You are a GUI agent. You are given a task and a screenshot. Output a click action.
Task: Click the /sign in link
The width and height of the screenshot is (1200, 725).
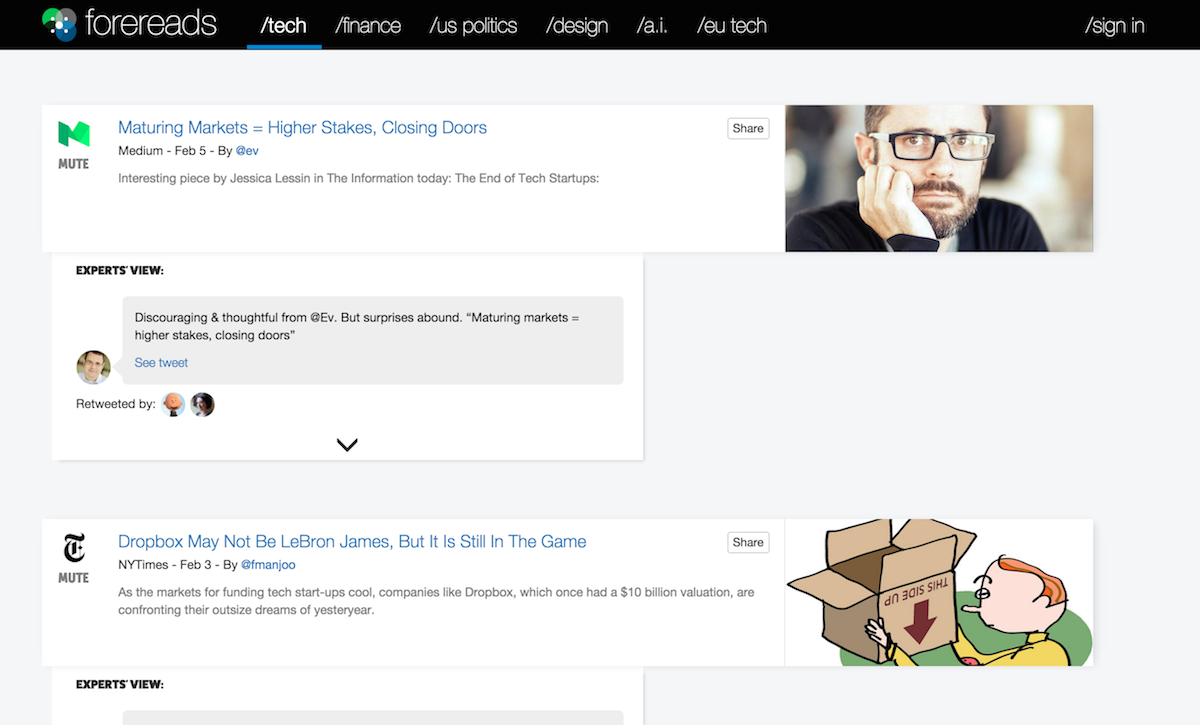(x=1115, y=26)
